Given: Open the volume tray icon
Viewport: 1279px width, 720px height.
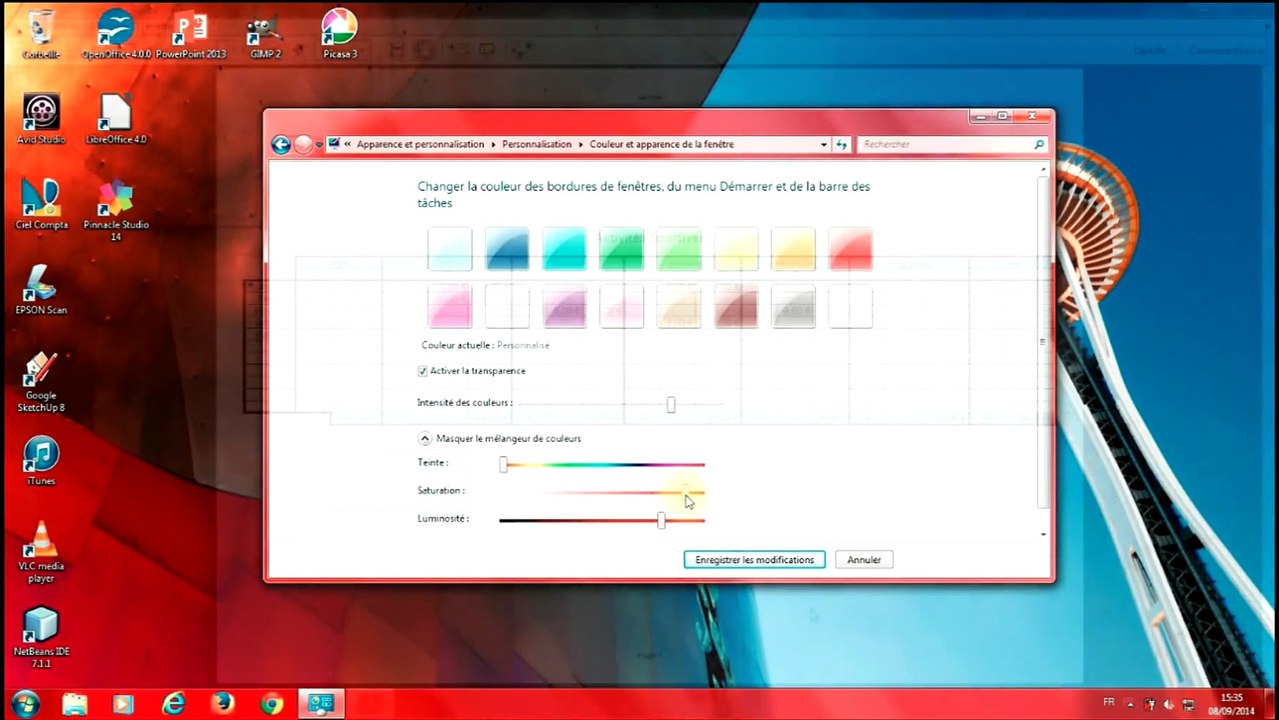Looking at the screenshot, I should 1169,704.
